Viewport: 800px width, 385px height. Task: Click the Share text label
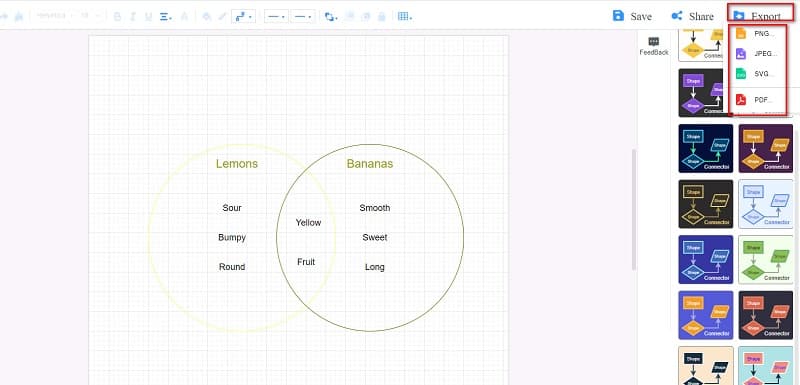coord(701,16)
